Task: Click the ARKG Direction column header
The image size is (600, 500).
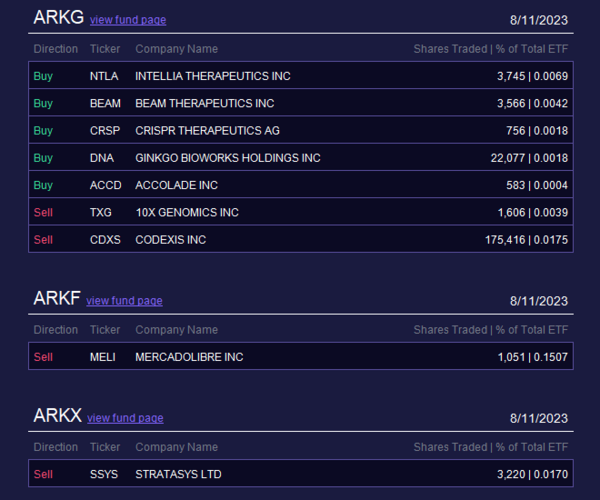Action: click(x=56, y=49)
